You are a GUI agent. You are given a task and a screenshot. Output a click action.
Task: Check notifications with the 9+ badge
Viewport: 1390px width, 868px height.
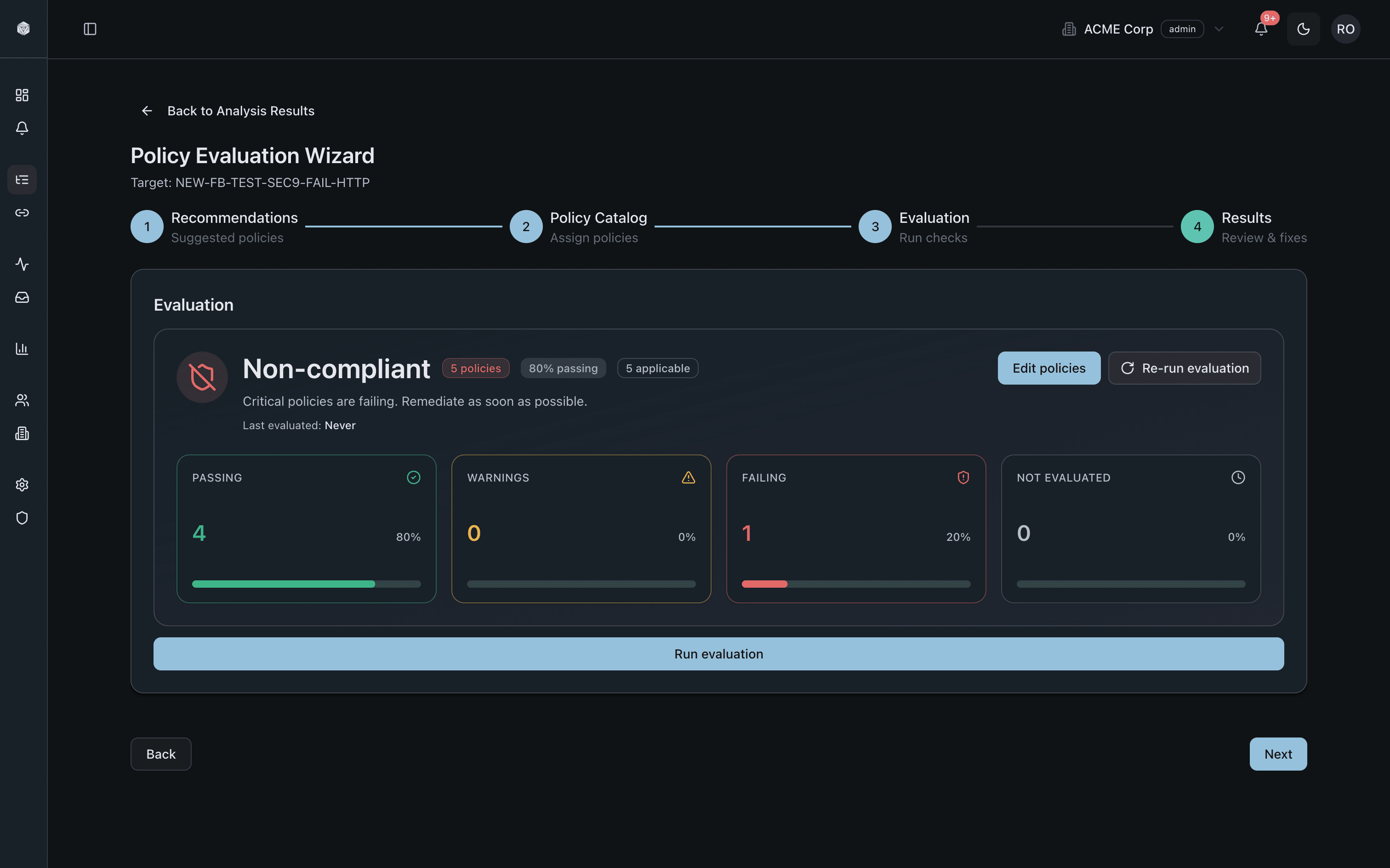[x=1260, y=28]
